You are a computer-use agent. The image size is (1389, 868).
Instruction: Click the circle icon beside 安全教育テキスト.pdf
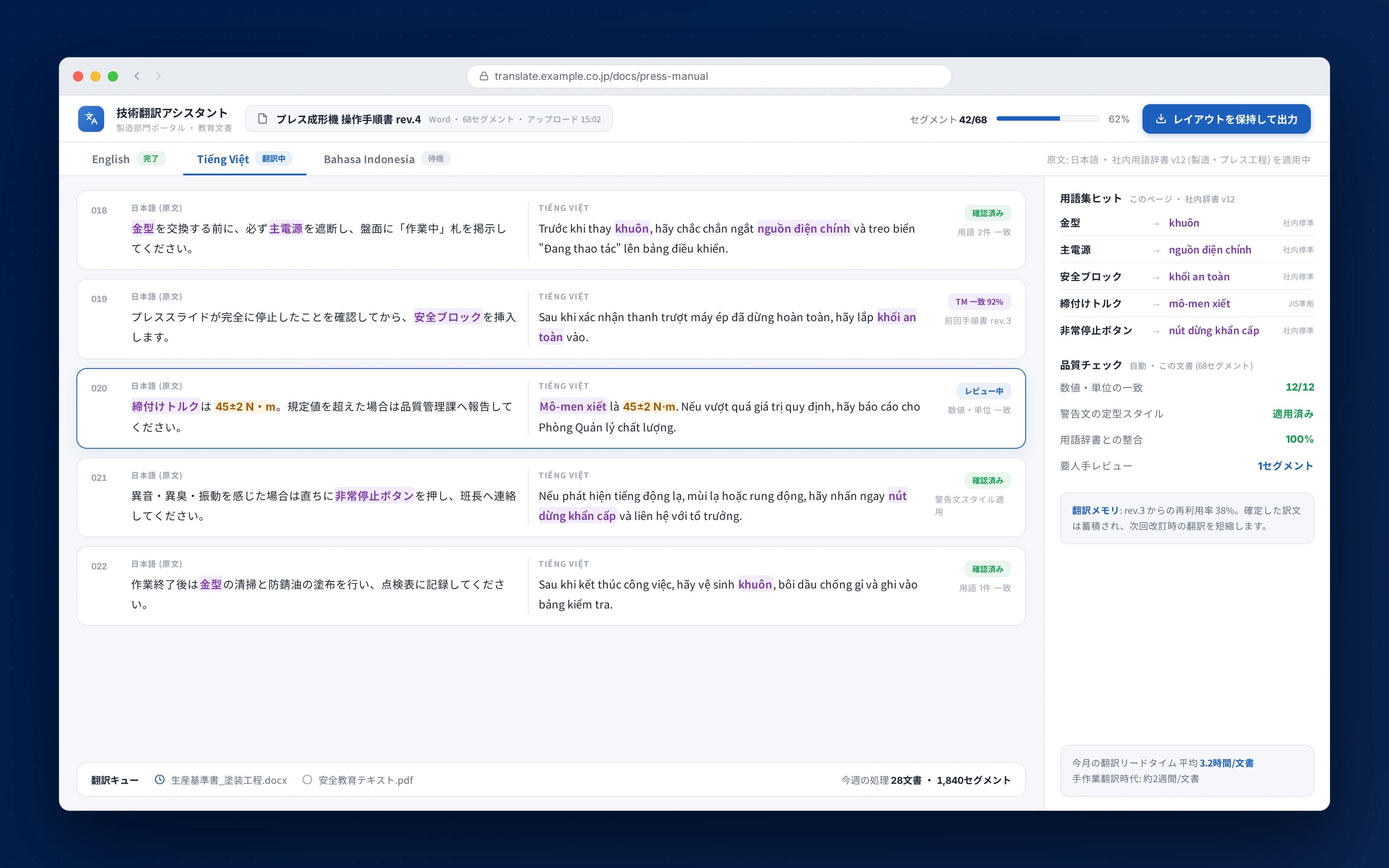tap(308, 779)
